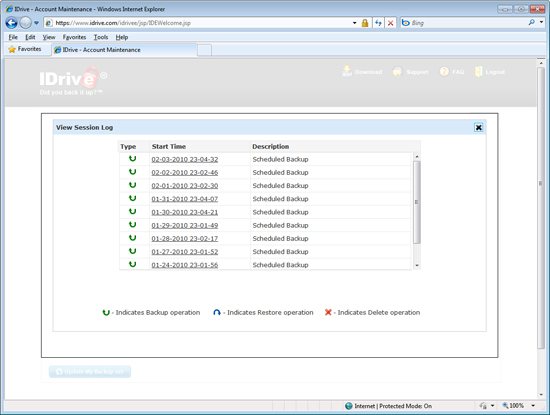Image resolution: width=550 pixels, height=415 pixels.
Task: Click the Update My Backup Set button
Action: click(x=90, y=372)
